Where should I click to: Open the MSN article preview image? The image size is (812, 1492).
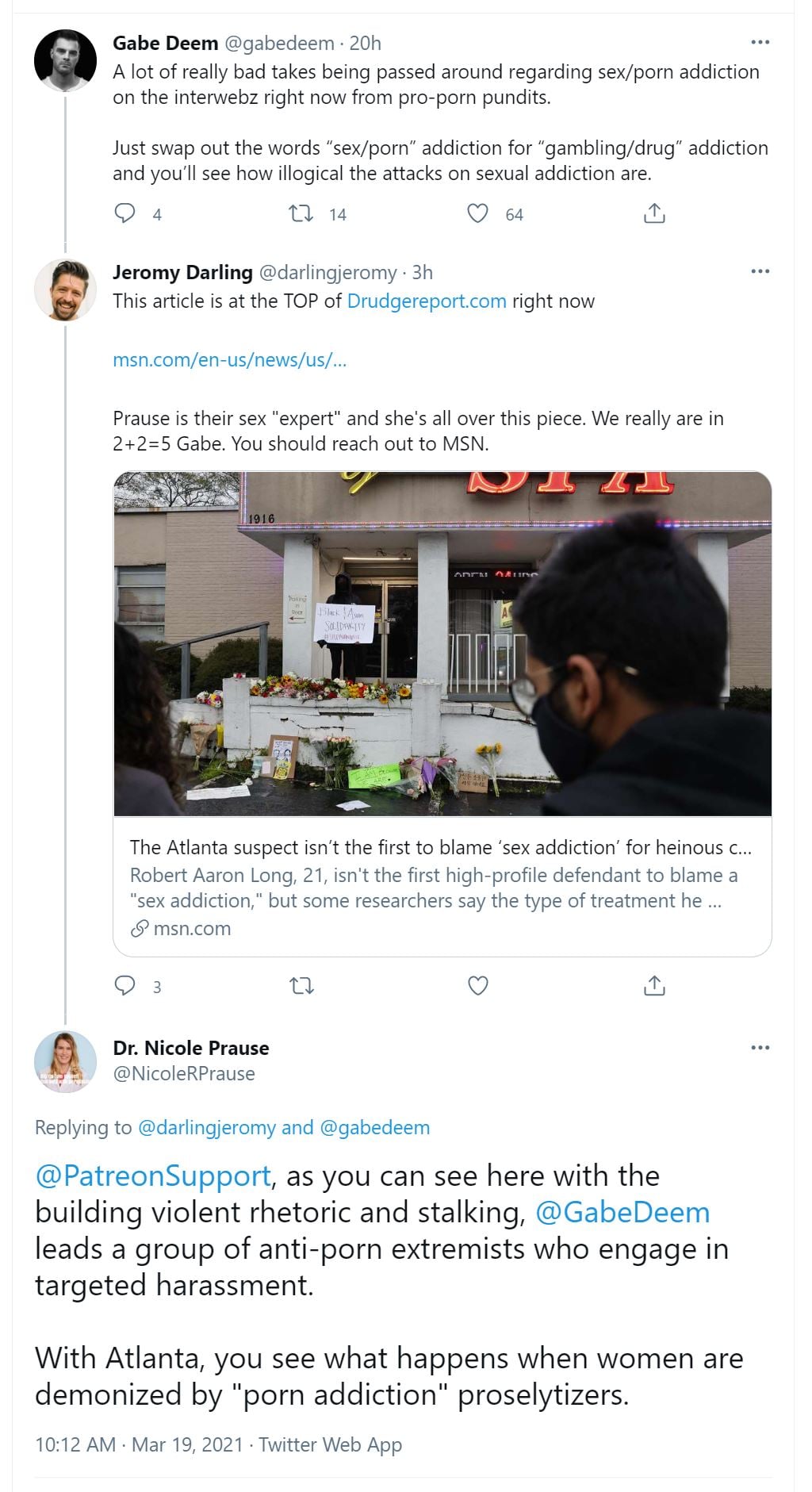point(442,644)
